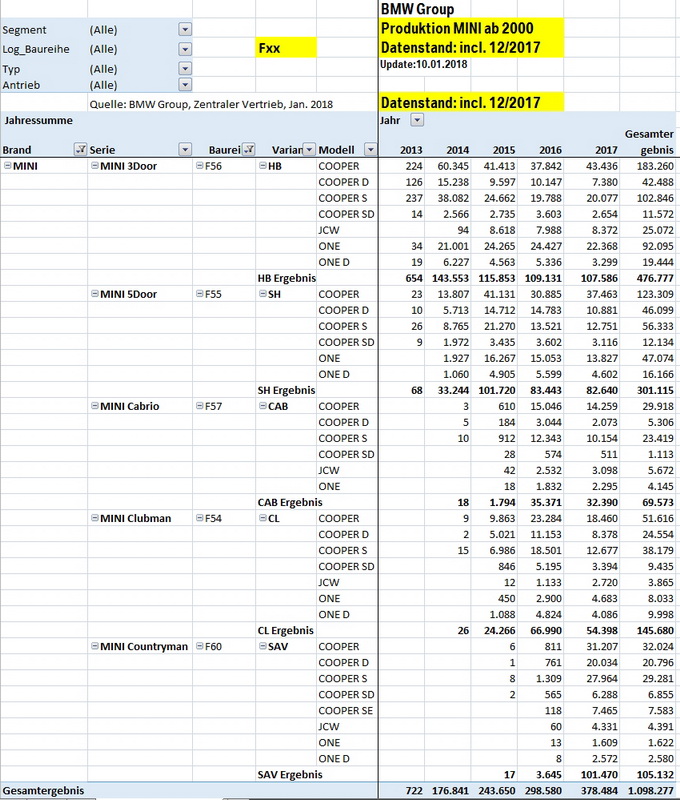Viewport: 680px width, 800px height.
Task: Collapse the F57 Baureihe group
Action: click(x=199, y=406)
